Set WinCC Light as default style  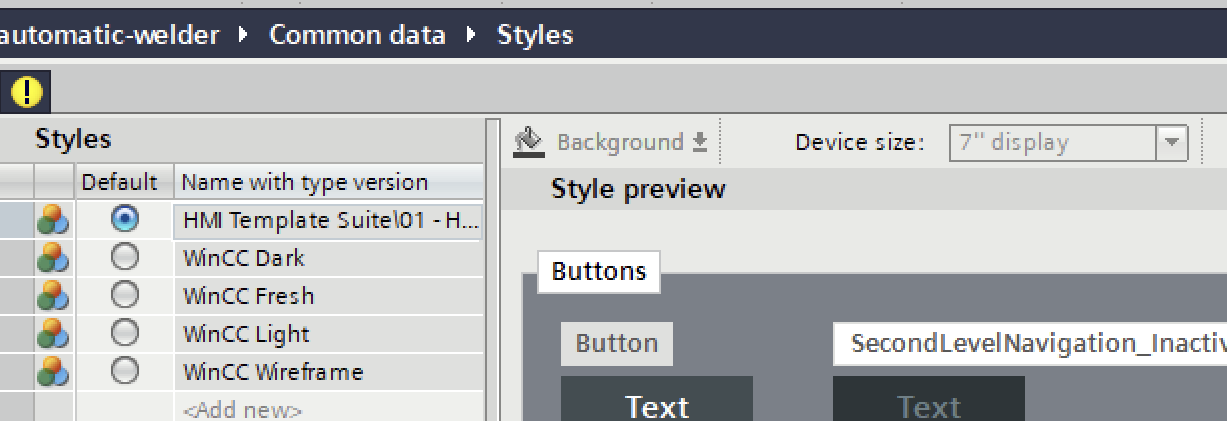pos(125,333)
